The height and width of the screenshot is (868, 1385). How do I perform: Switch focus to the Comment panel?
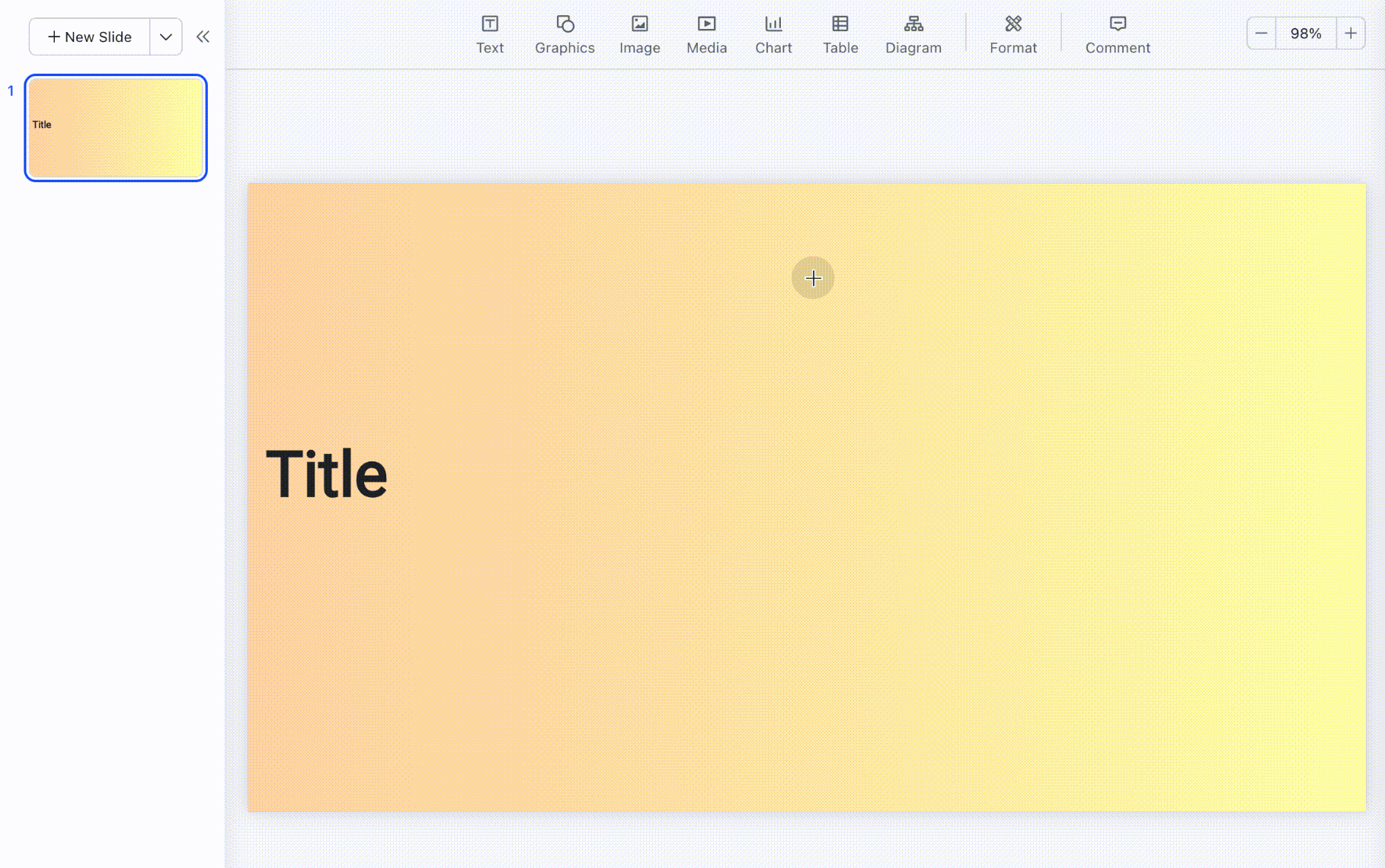pyautogui.click(x=1117, y=34)
